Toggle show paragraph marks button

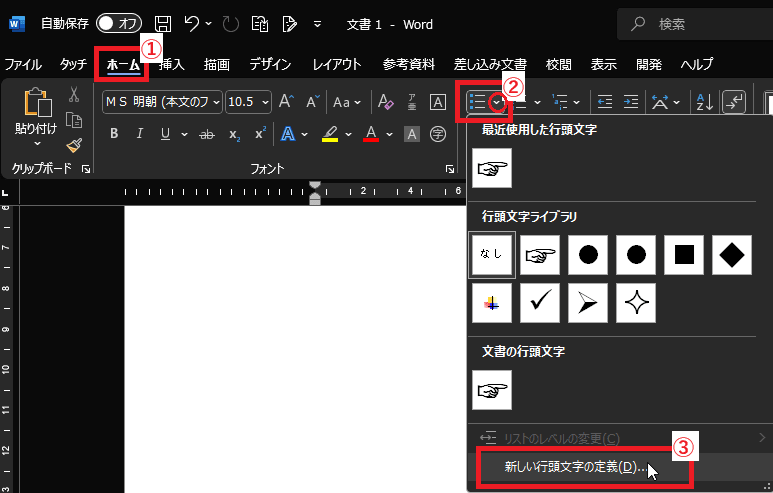click(x=734, y=101)
